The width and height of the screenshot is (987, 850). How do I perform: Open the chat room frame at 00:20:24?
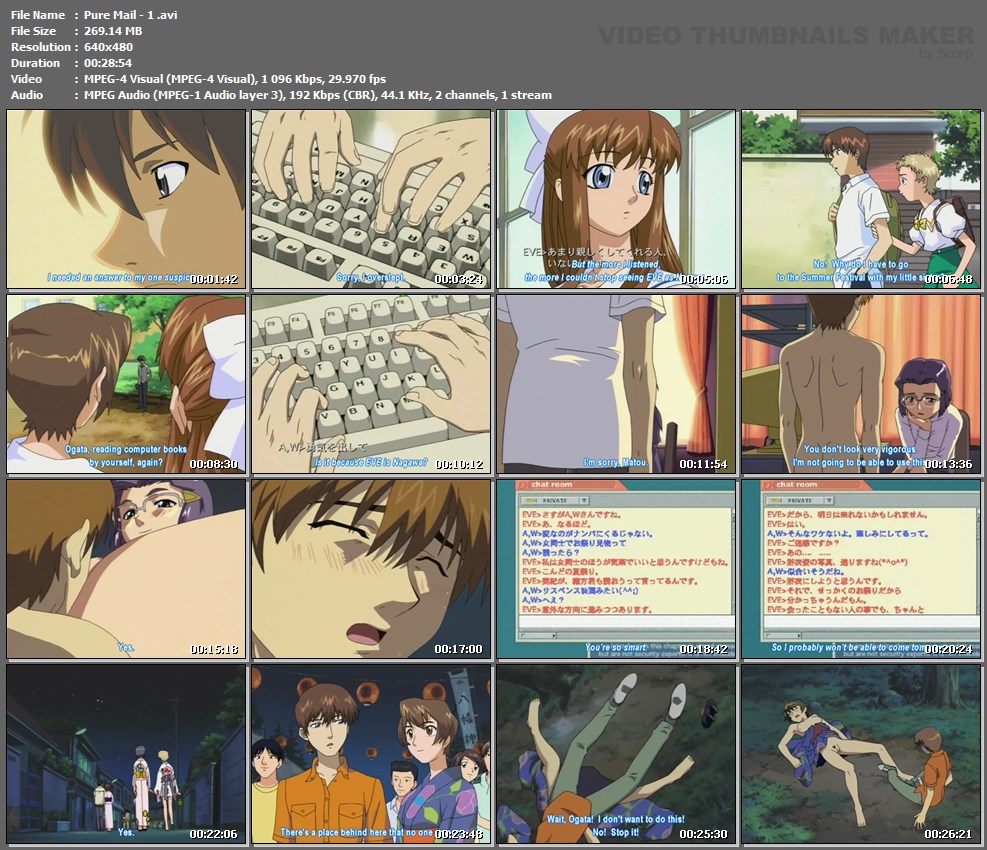861,569
